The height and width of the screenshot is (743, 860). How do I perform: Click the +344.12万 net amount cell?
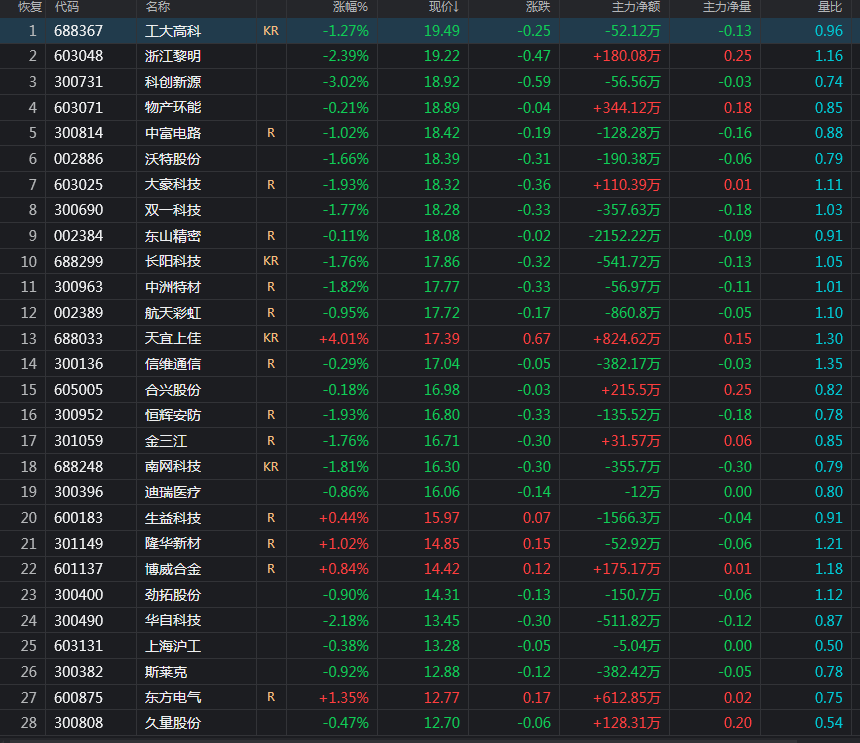click(x=626, y=107)
